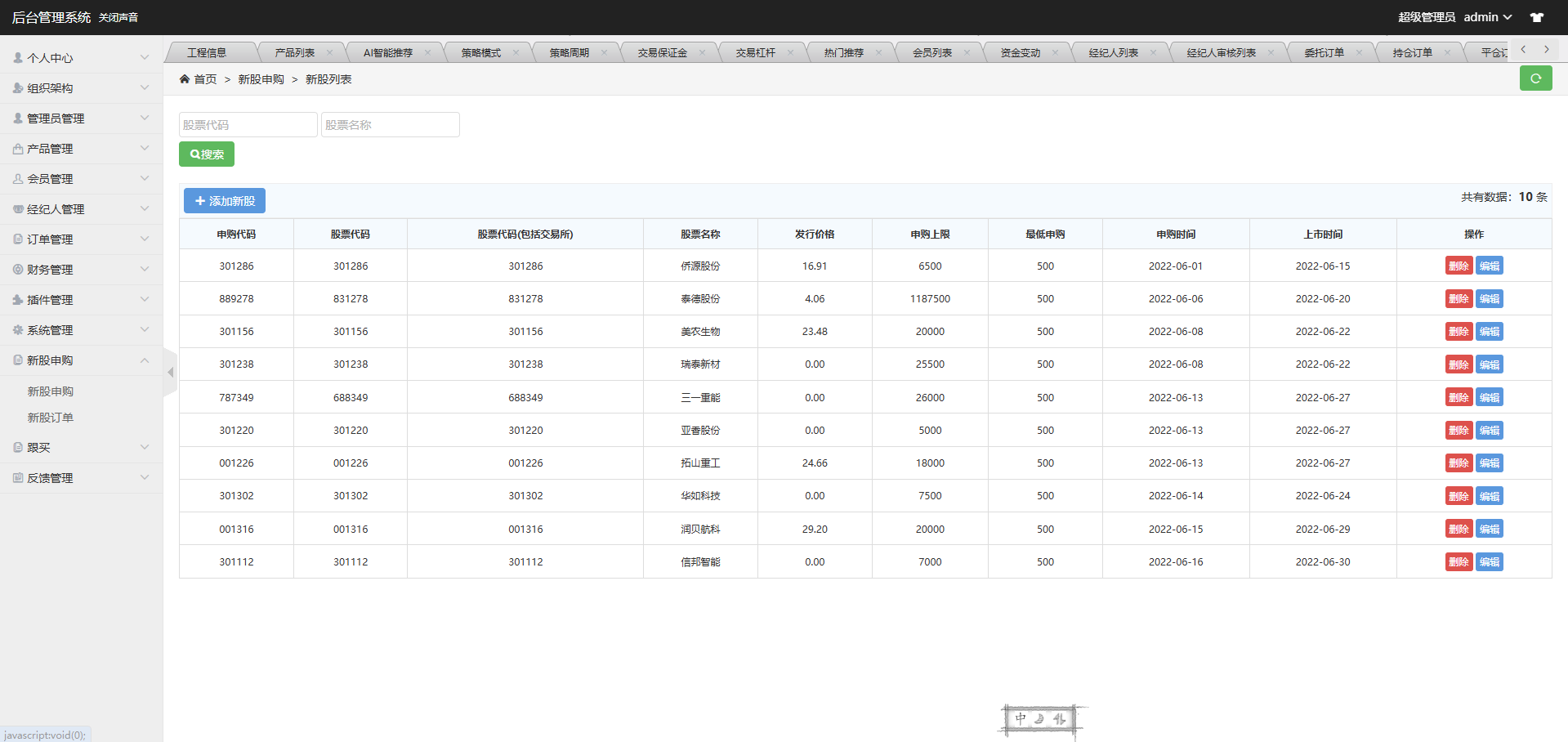Collapse the 新股申购 sidebar section
Viewport: 1568px width, 742px height.
point(81,360)
